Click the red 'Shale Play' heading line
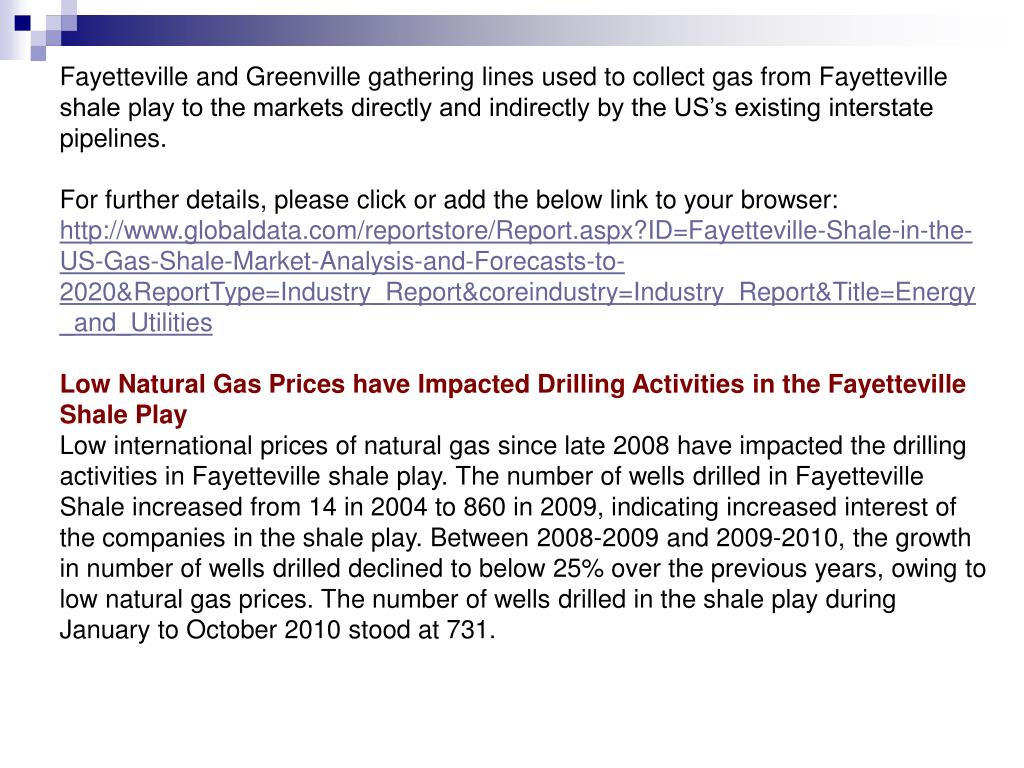Viewport: 1024px width, 768px height. [x=123, y=415]
